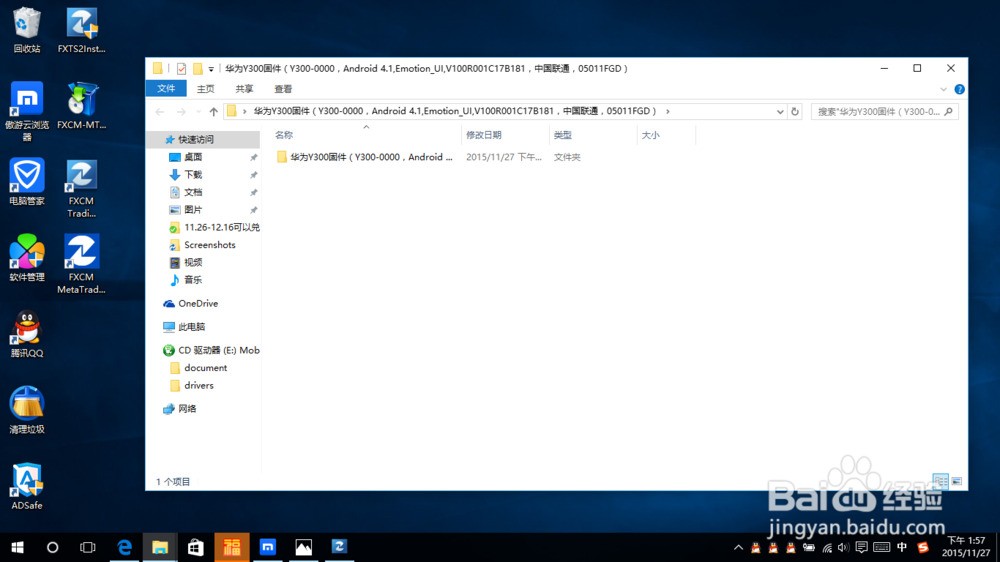Open the Windows Start menu
This screenshot has width=1000, height=562.
[x=17, y=547]
